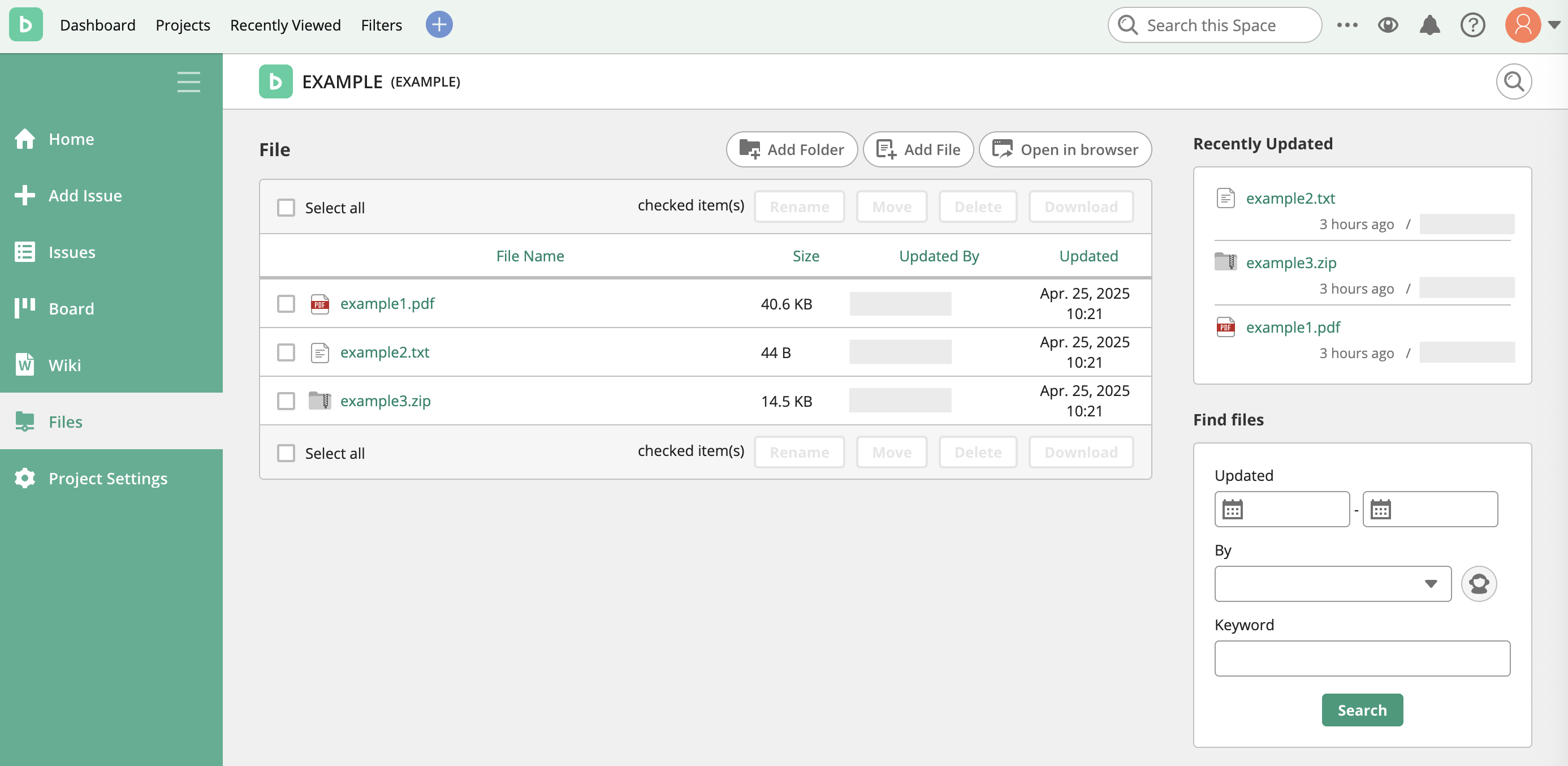Check the bottom Select all checkbox
This screenshot has height=766, width=1568.
(286, 453)
